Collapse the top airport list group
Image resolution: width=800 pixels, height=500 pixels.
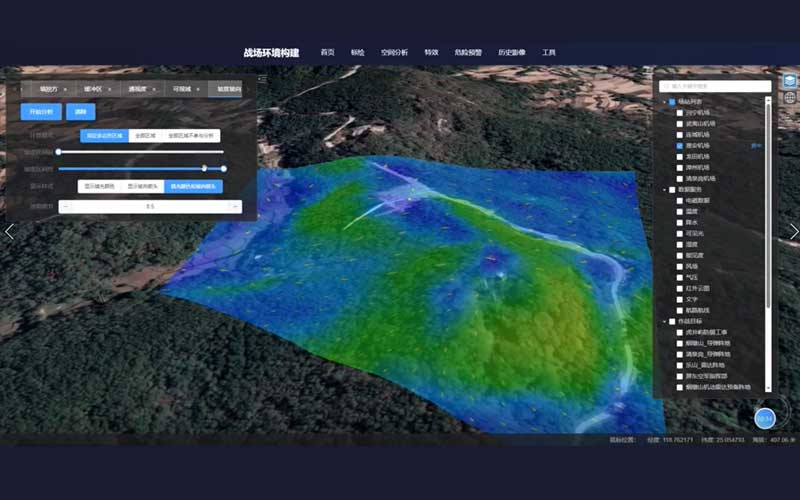point(664,102)
